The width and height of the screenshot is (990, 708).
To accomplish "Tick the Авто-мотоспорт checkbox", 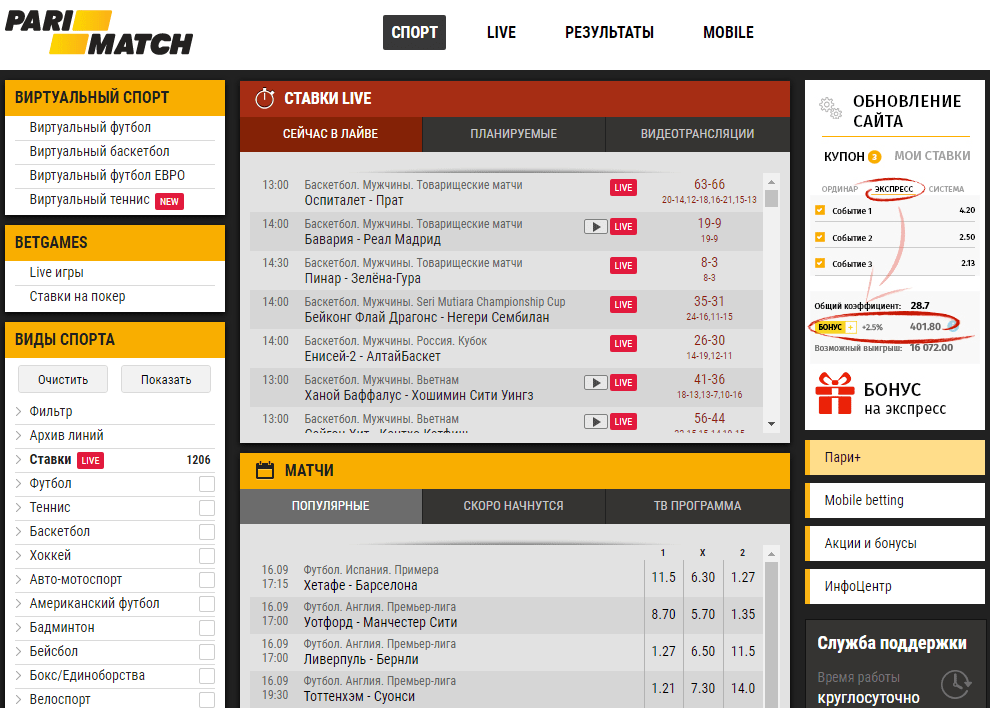I will (206, 580).
